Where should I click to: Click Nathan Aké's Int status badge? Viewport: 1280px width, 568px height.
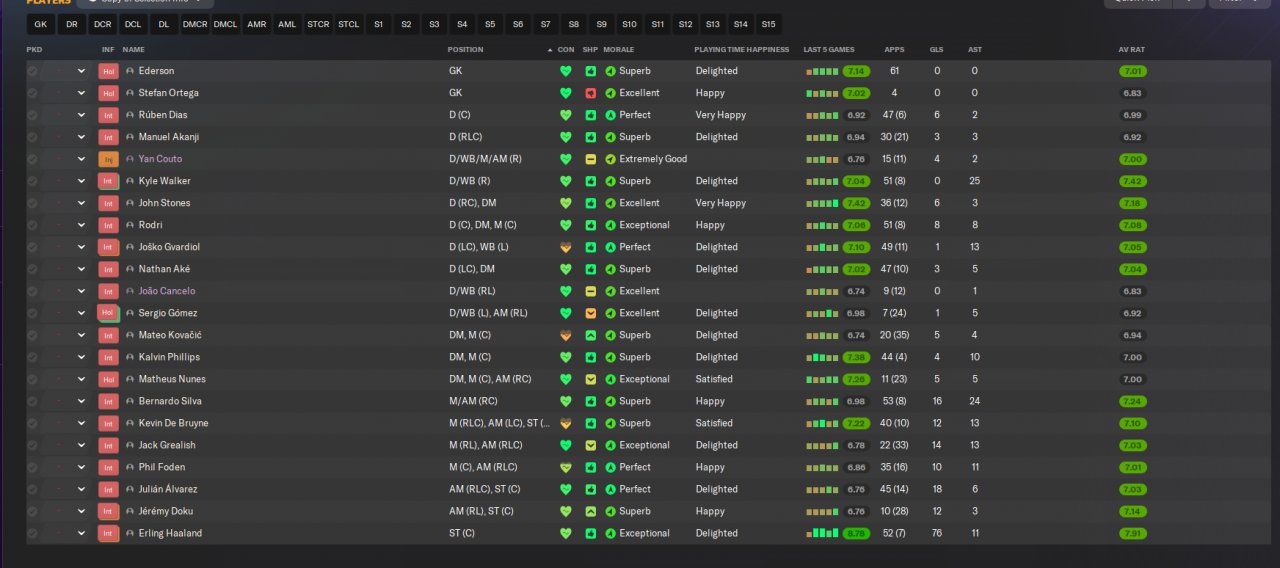(x=108, y=269)
